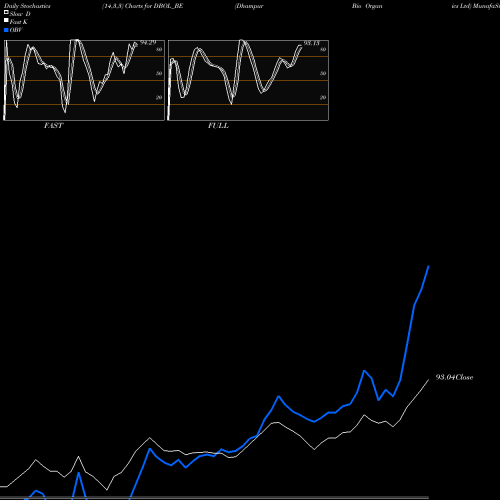Image resolution: width=500 pixels, height=500 pixels.
Task: Open the FULL stochastic chart panel
Action: click(x=248, y=80)
